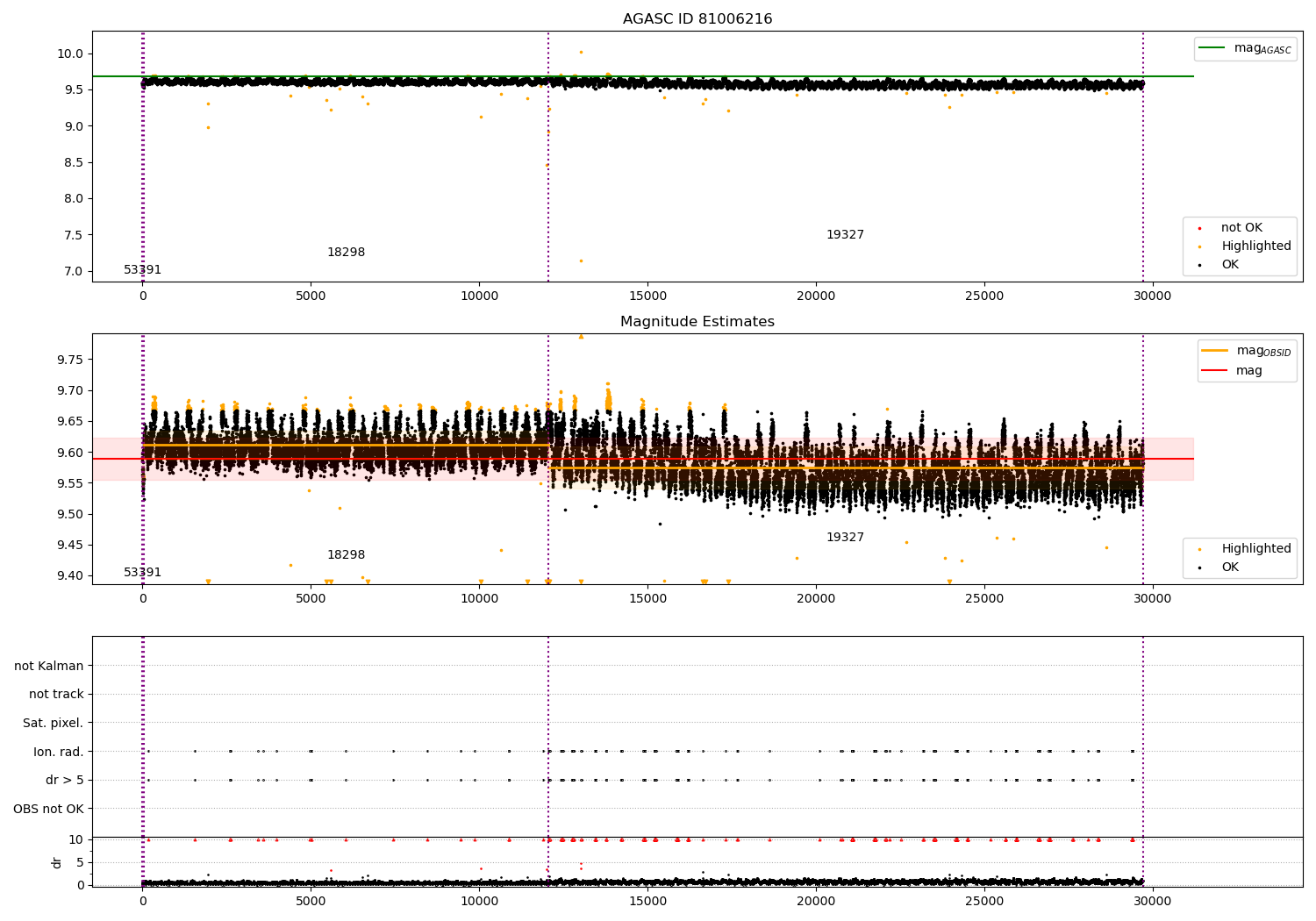Click the 'Magnitude Estimates' subplot title
The height and width of the screenshot is (921, 1316).
pyautogui.click(x=697, y=322)
